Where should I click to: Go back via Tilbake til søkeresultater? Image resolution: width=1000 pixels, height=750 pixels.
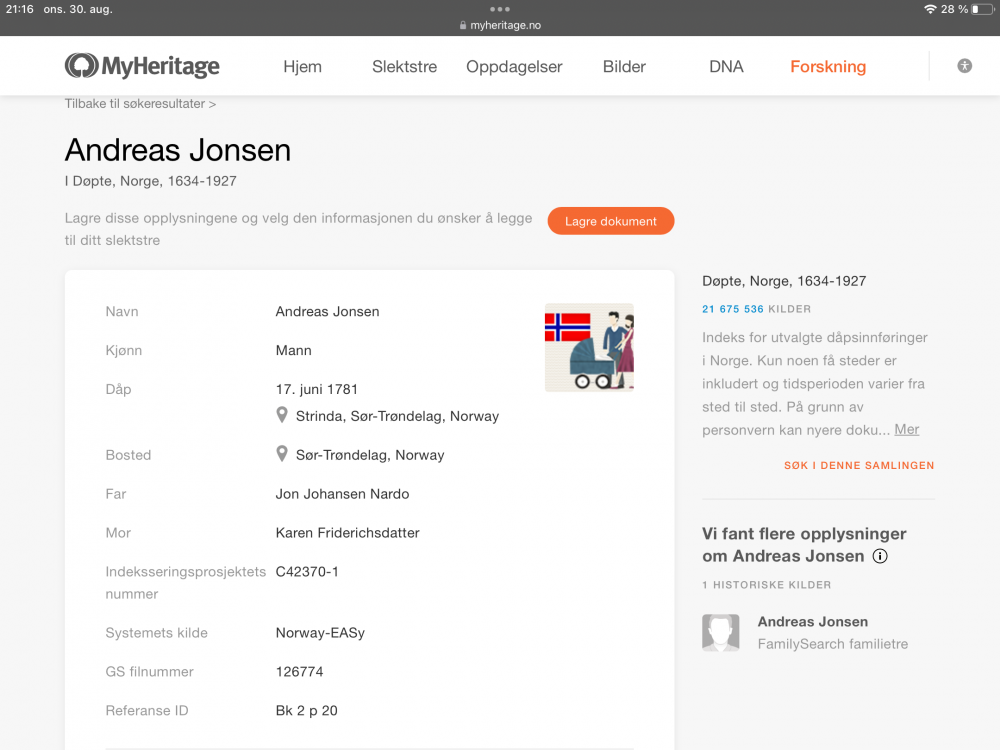(x=140, y=103)
